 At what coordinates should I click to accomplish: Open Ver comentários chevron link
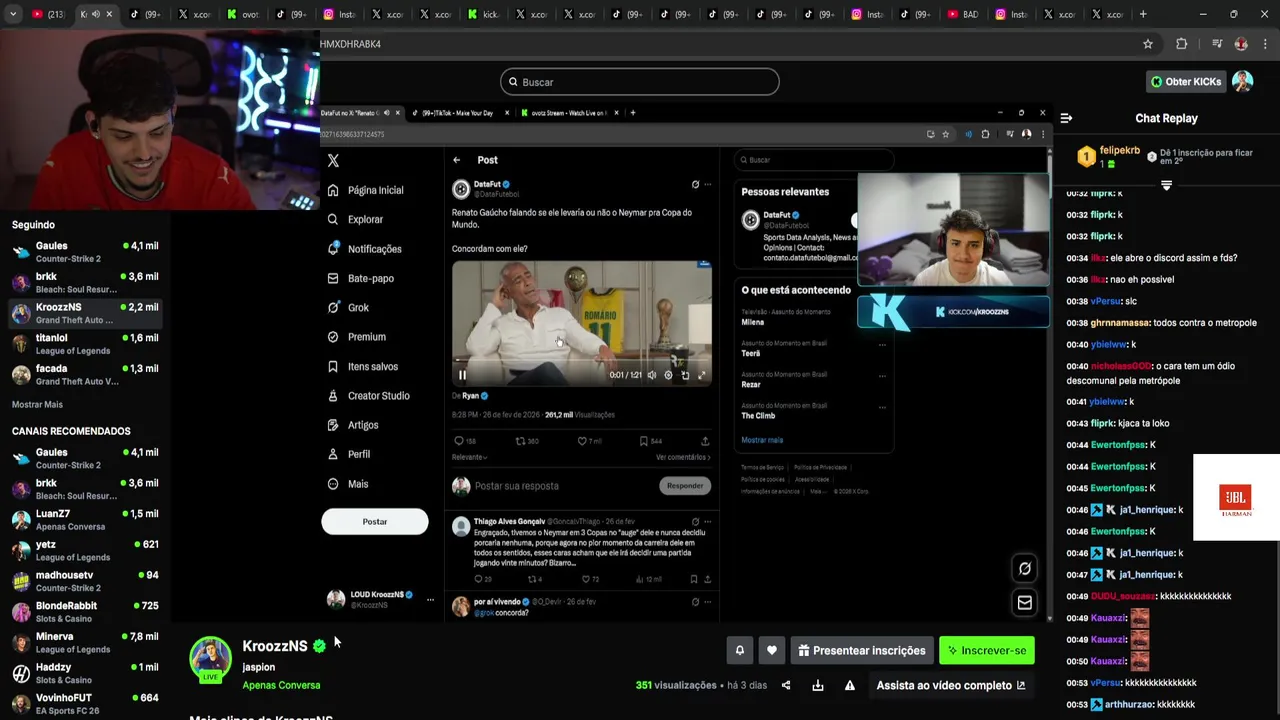tap(683, 457)
